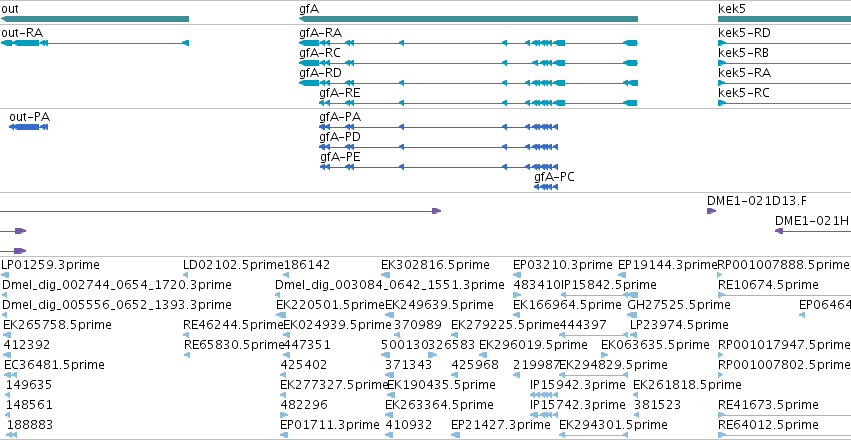The width and height of the screenshot is (851, 440).
Task: Select transcript kek5-RB
Action: click(x=744, y=53)
